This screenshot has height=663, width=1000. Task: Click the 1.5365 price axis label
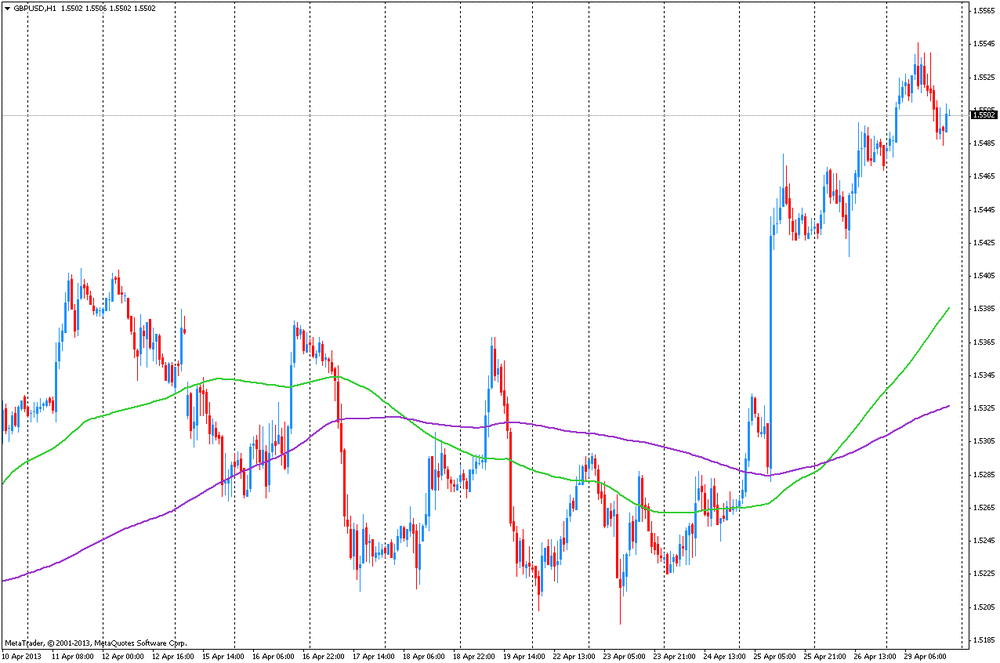click(985, 342)
